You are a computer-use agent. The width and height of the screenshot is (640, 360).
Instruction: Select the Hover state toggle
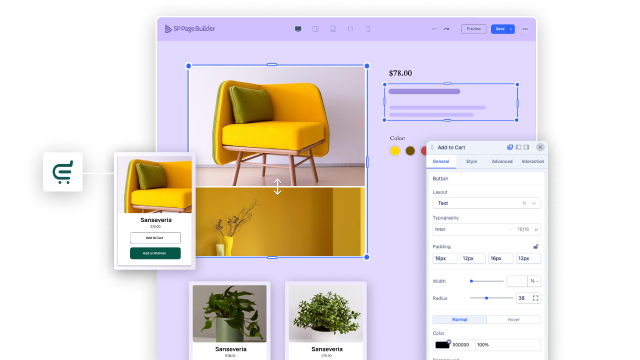[x=513, y=320]
